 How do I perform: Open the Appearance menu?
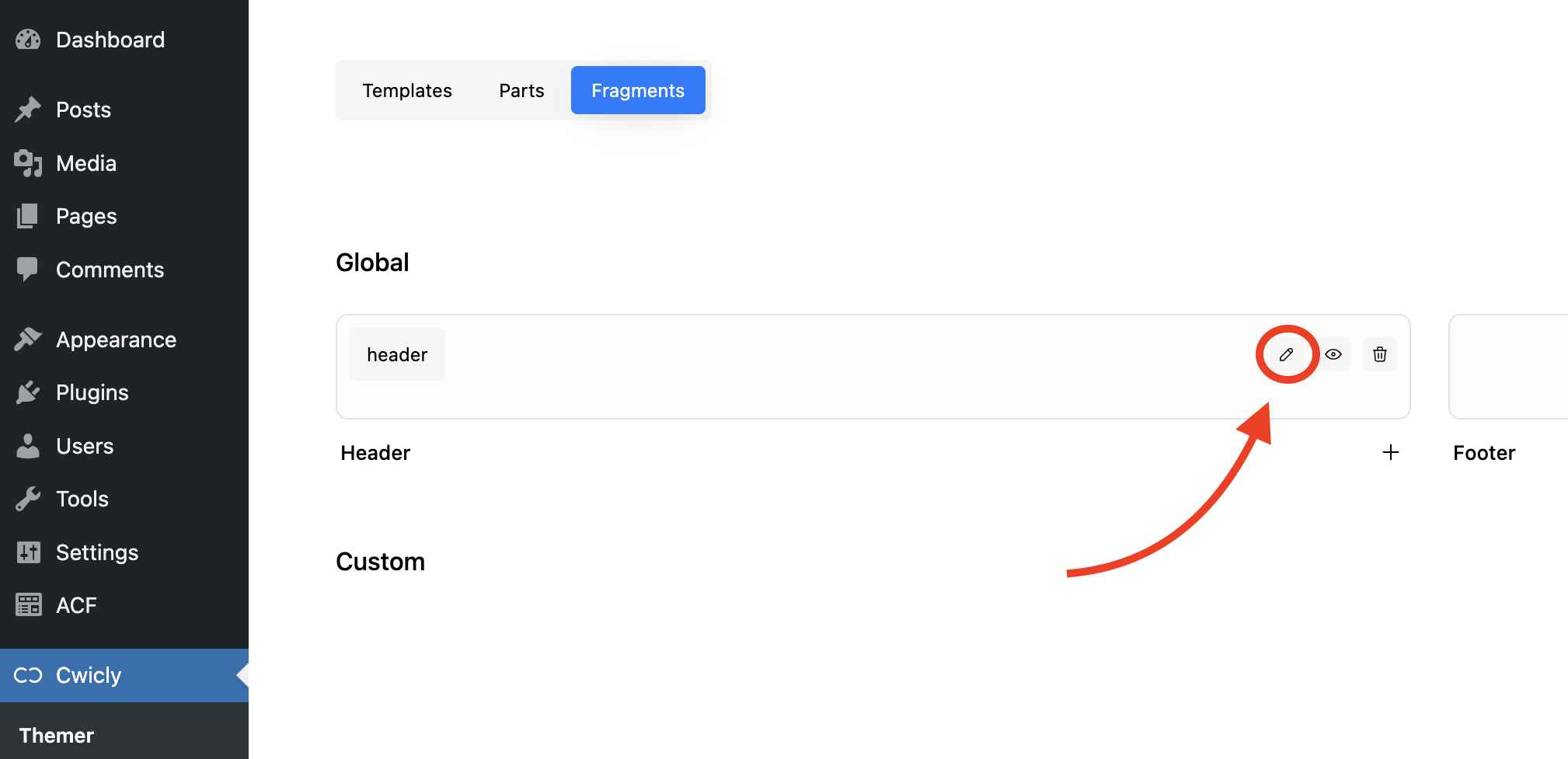(116, 339)
